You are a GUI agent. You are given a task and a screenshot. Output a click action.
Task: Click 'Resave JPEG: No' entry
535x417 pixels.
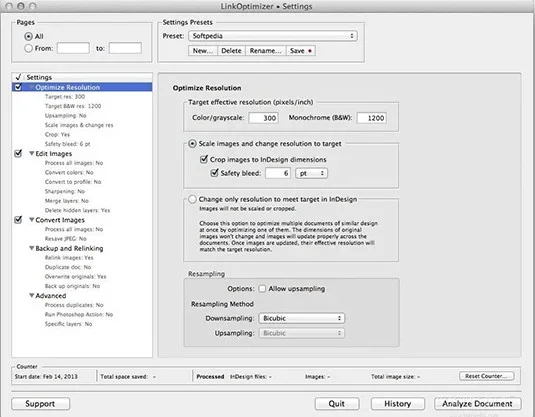[x=66, y=239]
